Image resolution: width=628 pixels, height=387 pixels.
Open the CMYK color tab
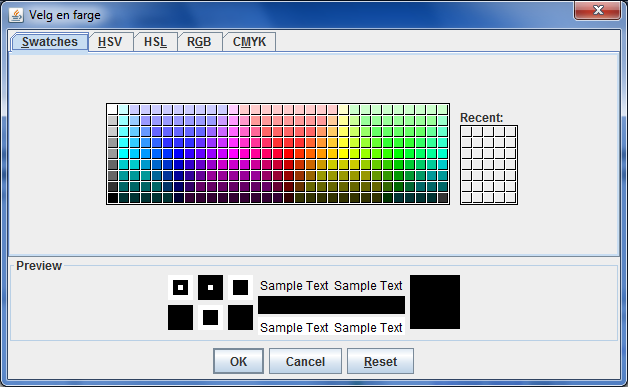(249, 42)
